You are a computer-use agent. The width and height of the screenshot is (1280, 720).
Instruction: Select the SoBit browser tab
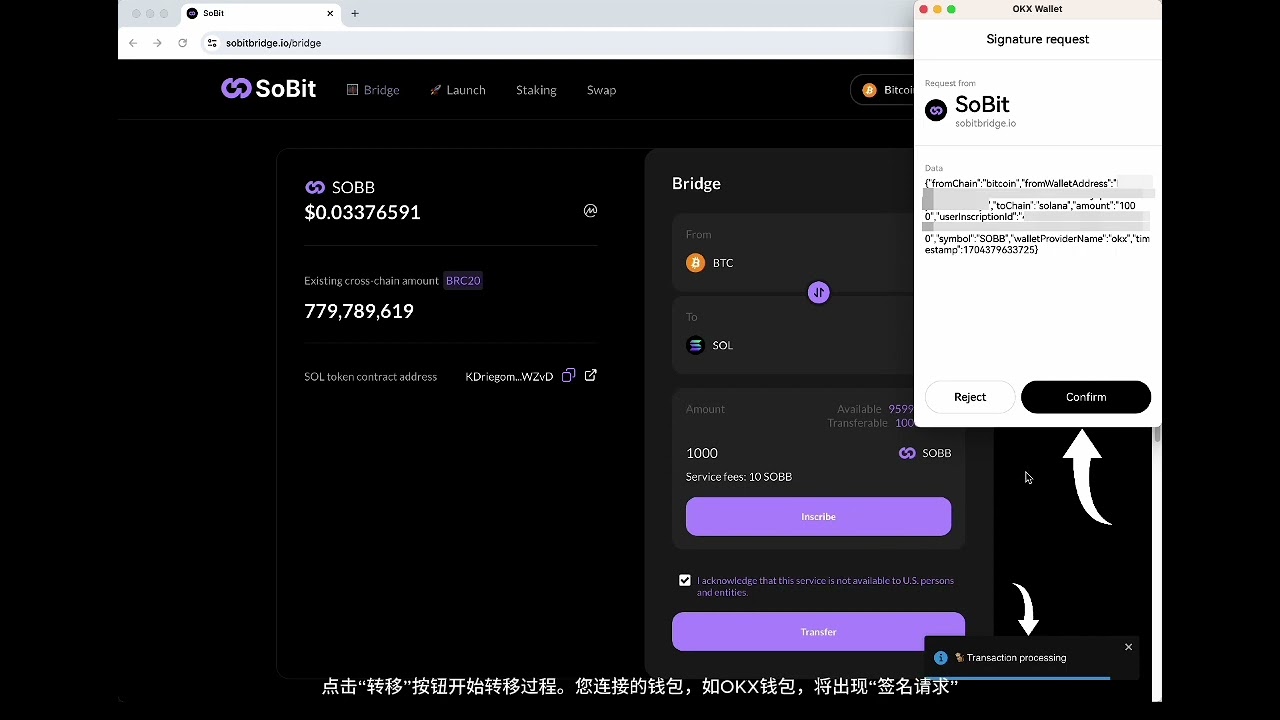click(x=260, y=13)
